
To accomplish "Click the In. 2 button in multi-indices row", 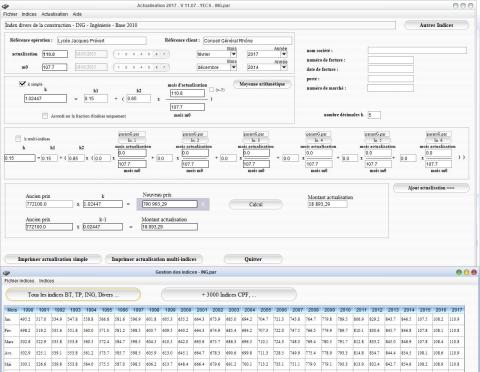I will coord(195,140).
